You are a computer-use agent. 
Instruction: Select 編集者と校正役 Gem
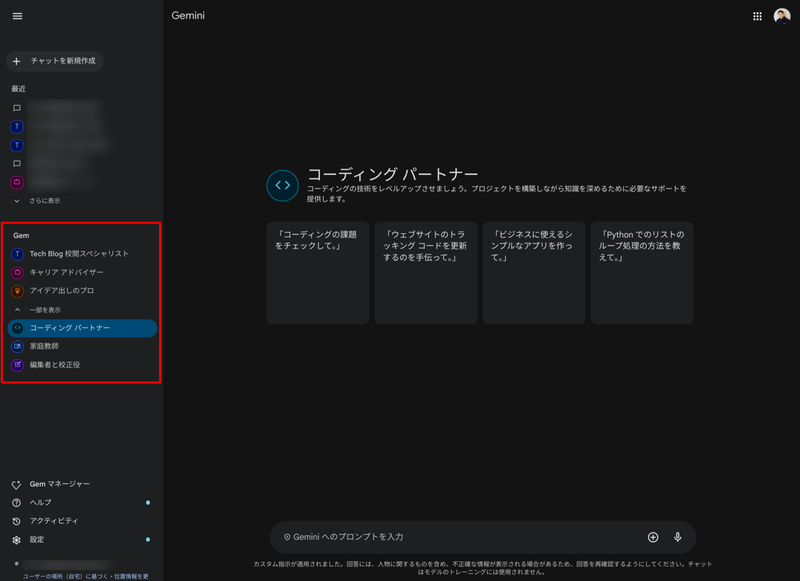[x=82, y=365]
